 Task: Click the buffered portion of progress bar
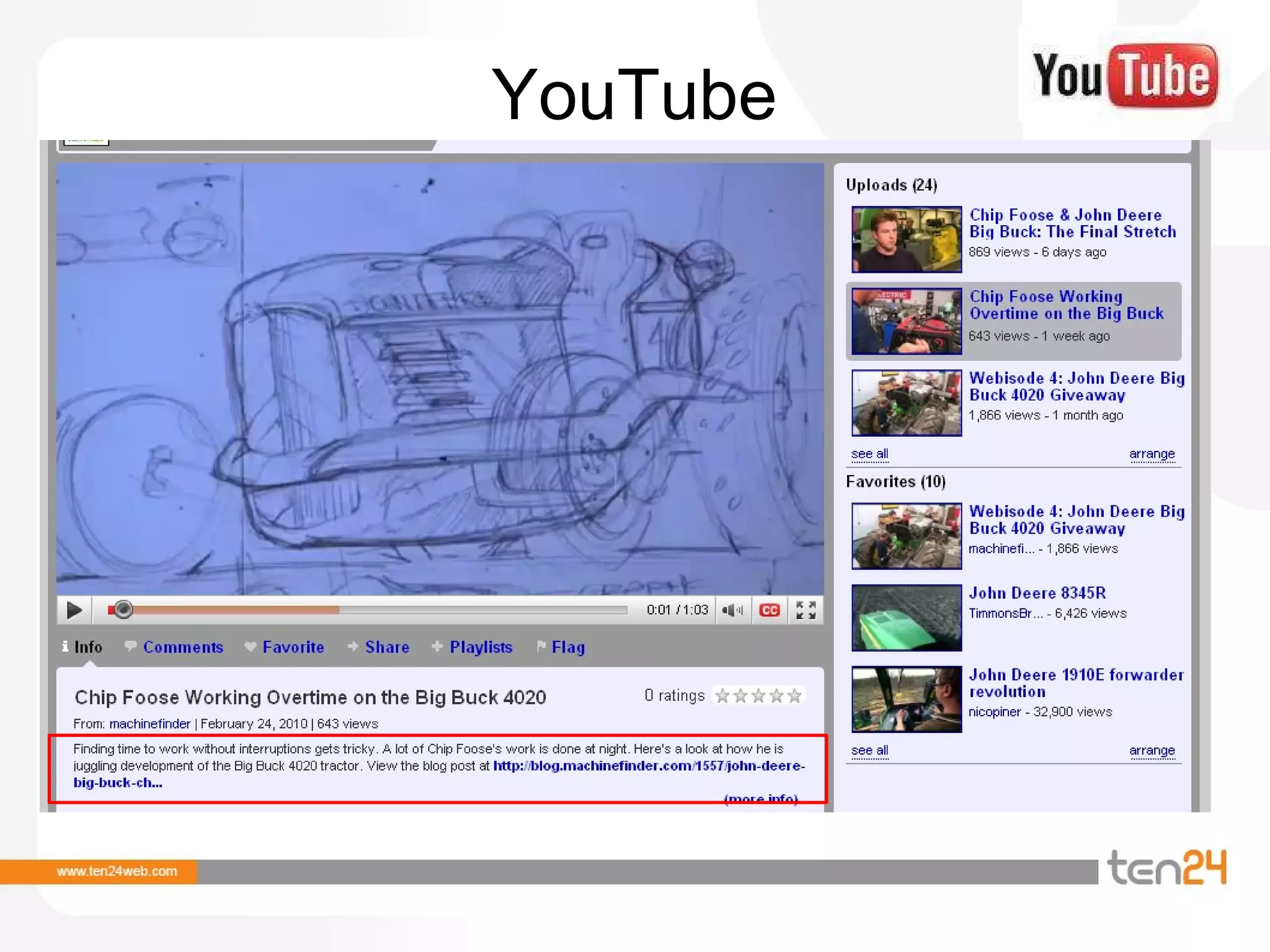236,610
